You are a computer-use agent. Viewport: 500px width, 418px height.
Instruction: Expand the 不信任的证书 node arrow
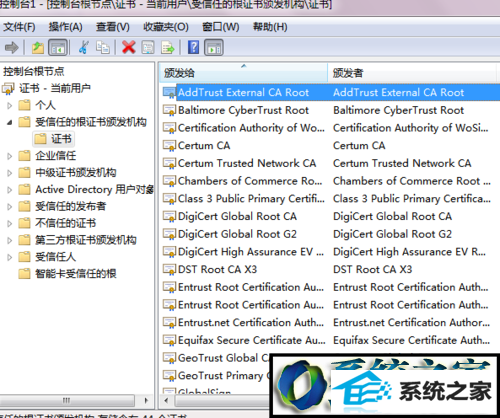[x=9, y=223]
